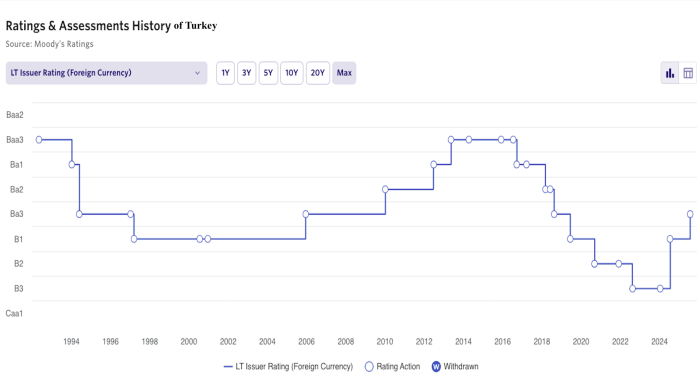Click the first B3 marker after 2022
700x392 pixels.
coord(632,289)
